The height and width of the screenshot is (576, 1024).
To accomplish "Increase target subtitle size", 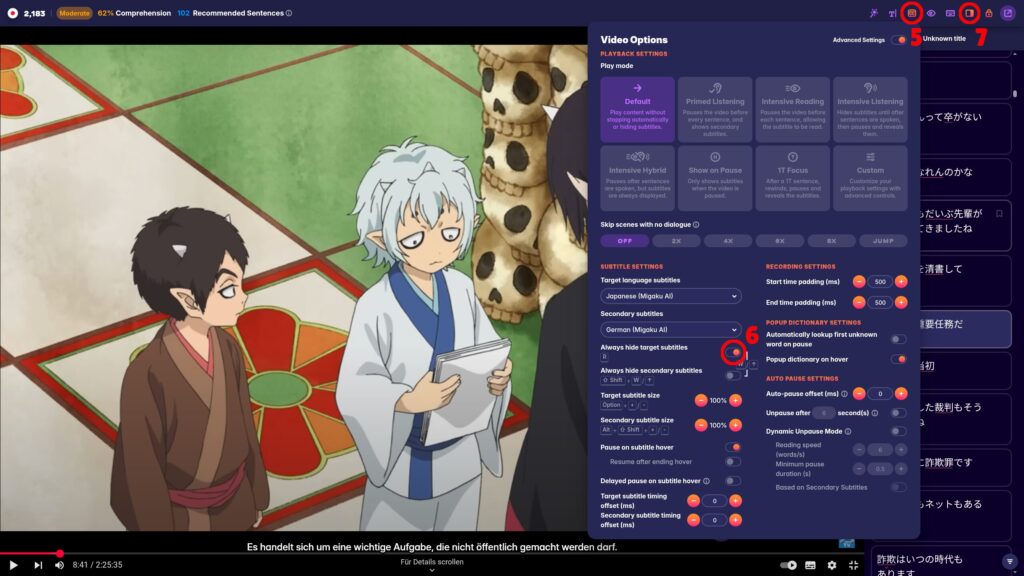I will [735, 400].
